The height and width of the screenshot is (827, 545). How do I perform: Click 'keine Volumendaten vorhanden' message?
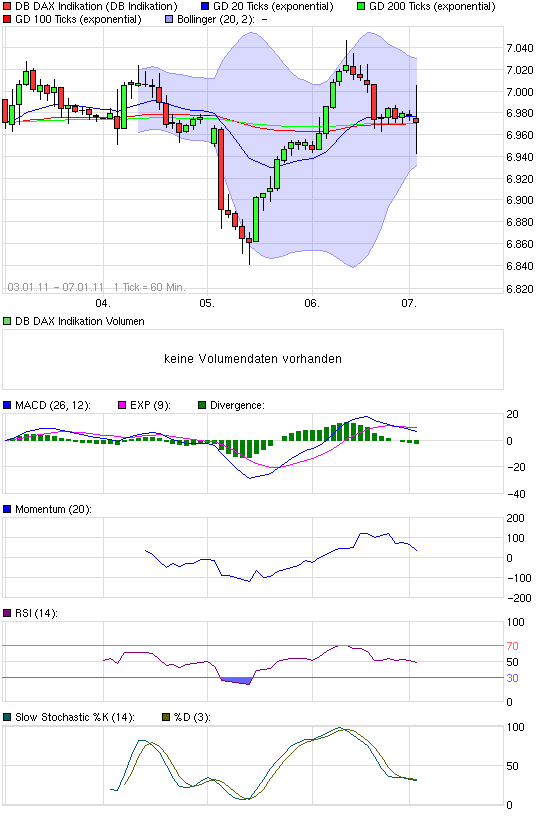(x=253, y=359)
